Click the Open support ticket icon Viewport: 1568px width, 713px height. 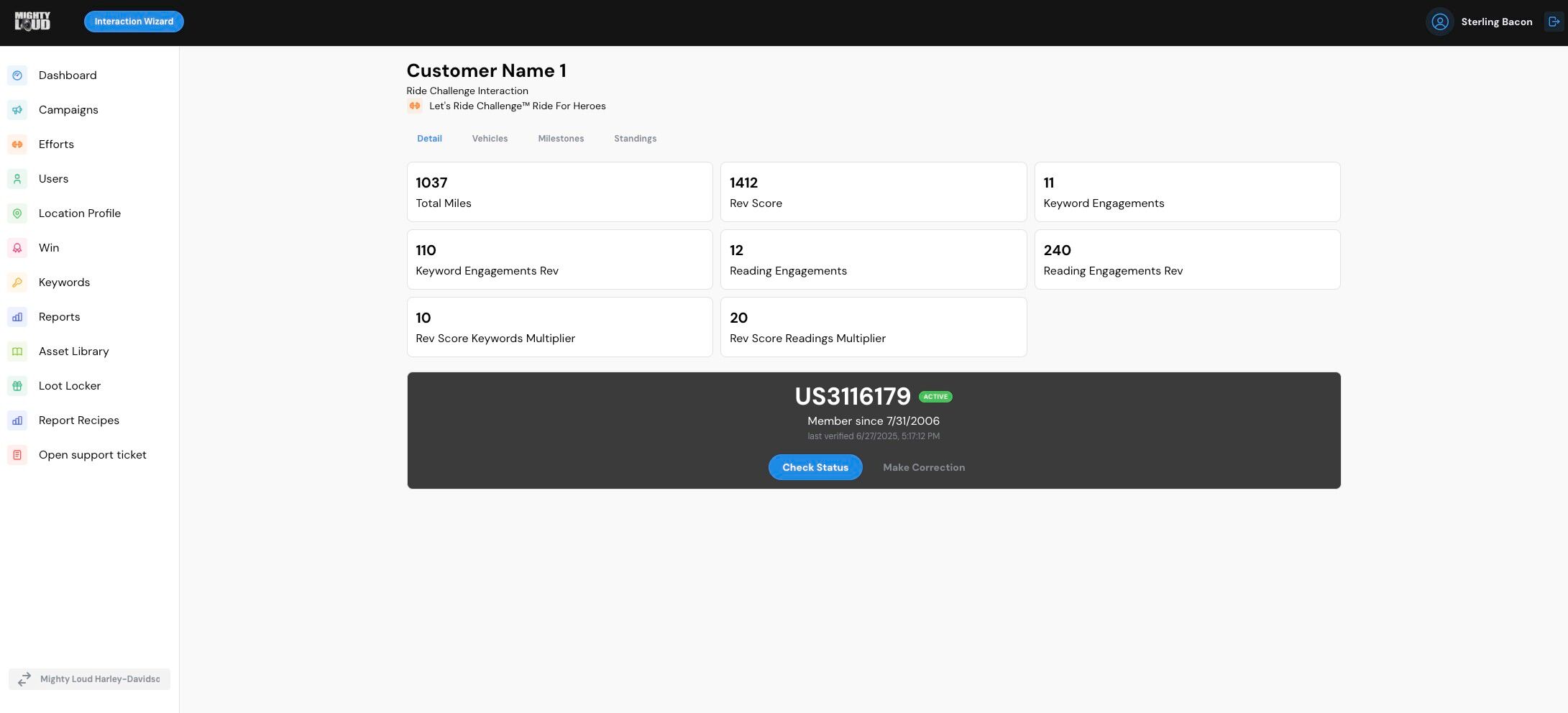(17, 455)
